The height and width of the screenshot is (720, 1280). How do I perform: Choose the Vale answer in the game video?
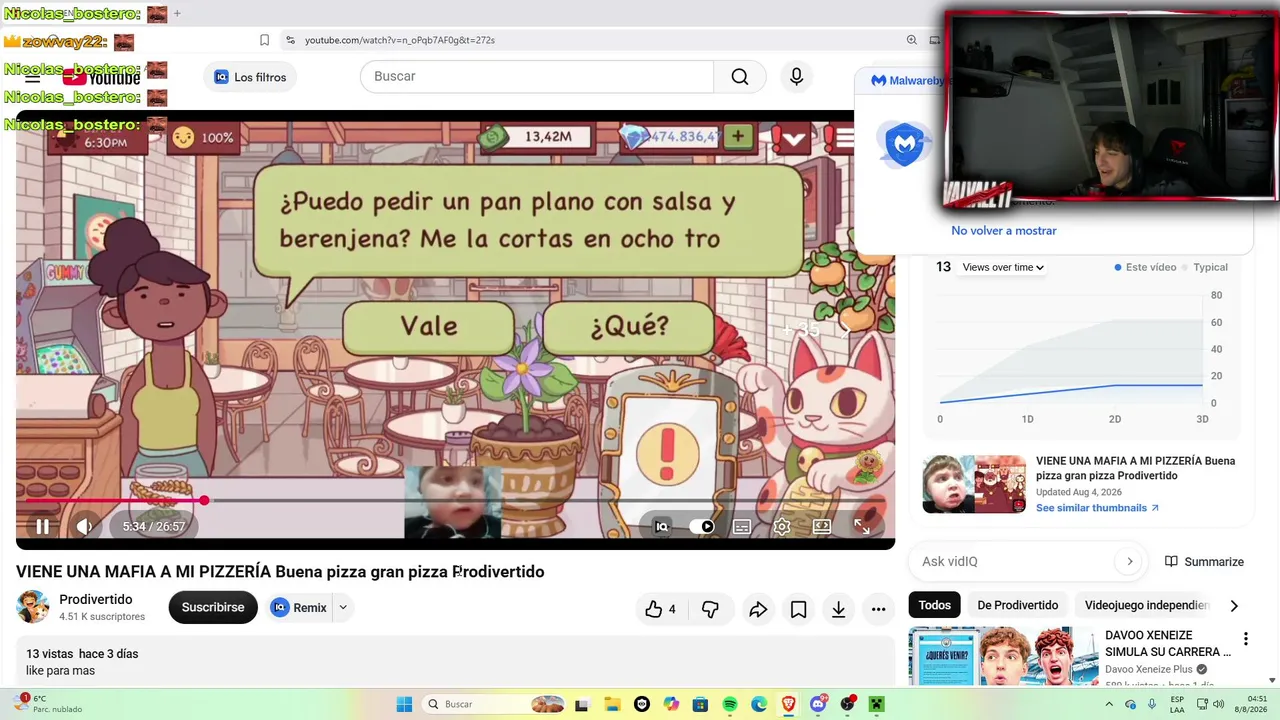tap(429, 326)
